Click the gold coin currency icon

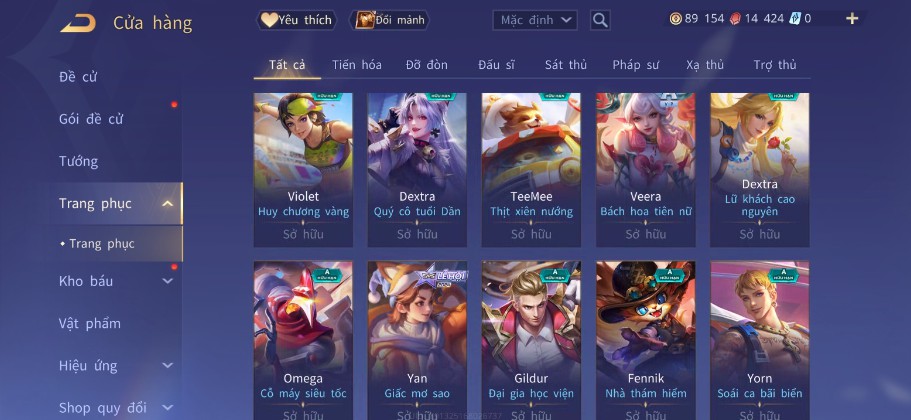[675, 19]
